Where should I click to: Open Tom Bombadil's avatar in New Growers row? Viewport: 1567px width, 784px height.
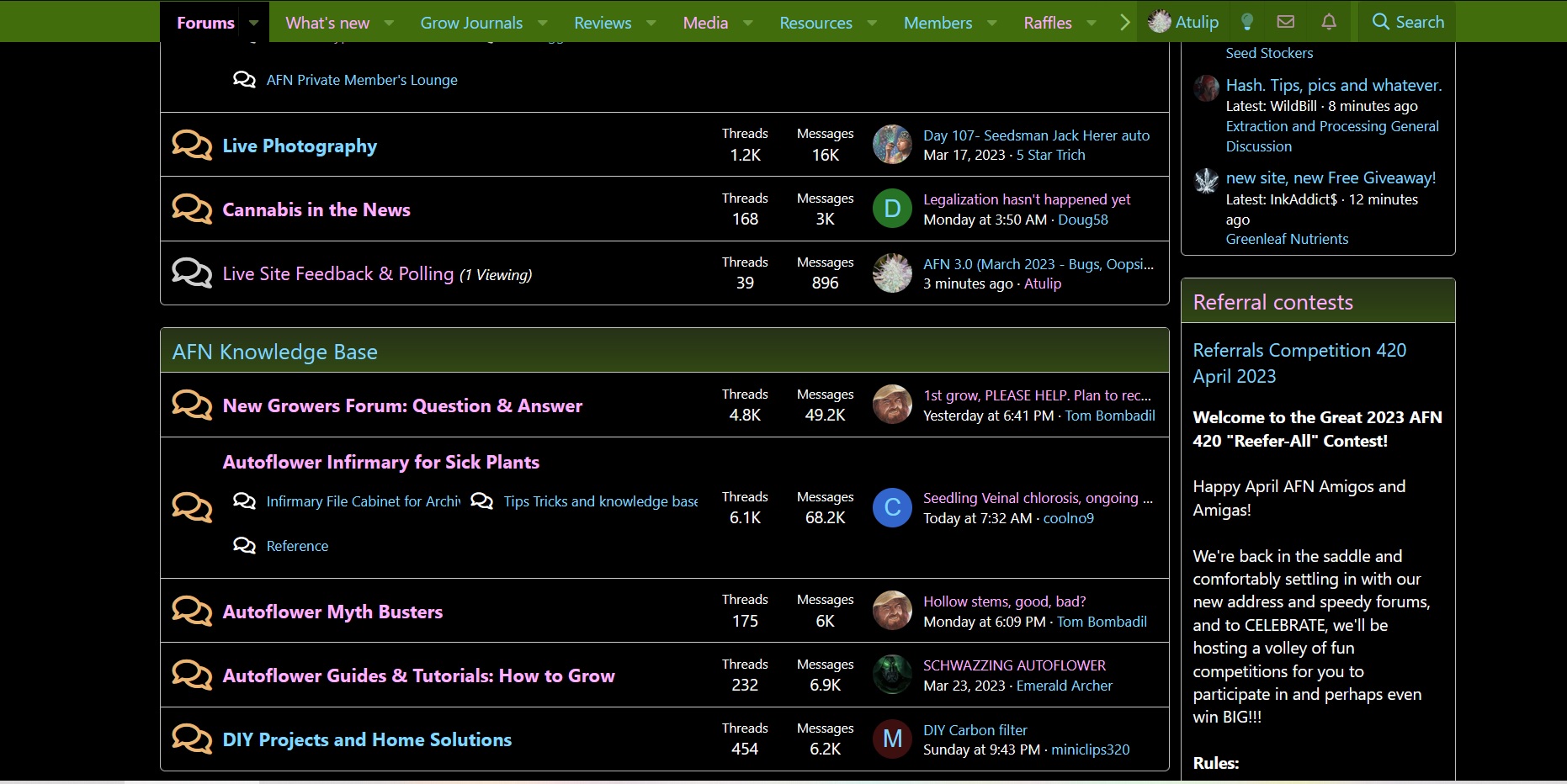(892, 405)
